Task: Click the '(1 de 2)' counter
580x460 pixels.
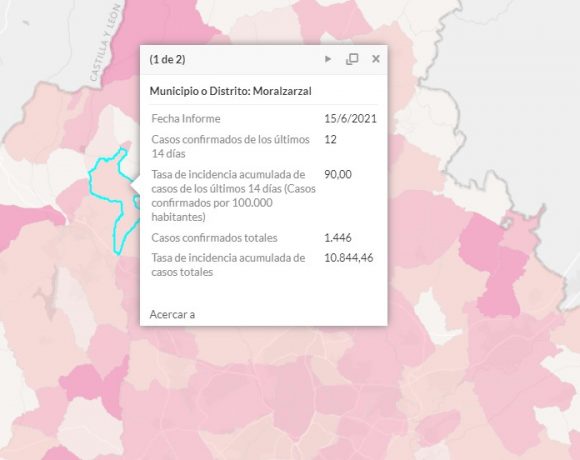Action: point(168,59)
